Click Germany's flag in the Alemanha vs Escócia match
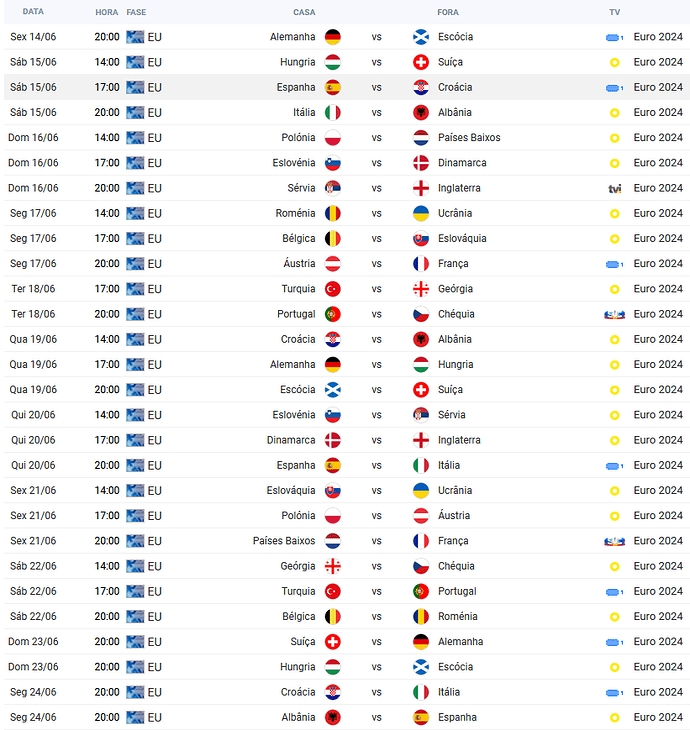The height and width of the screenshot is (730, 690). click(332, 37)
